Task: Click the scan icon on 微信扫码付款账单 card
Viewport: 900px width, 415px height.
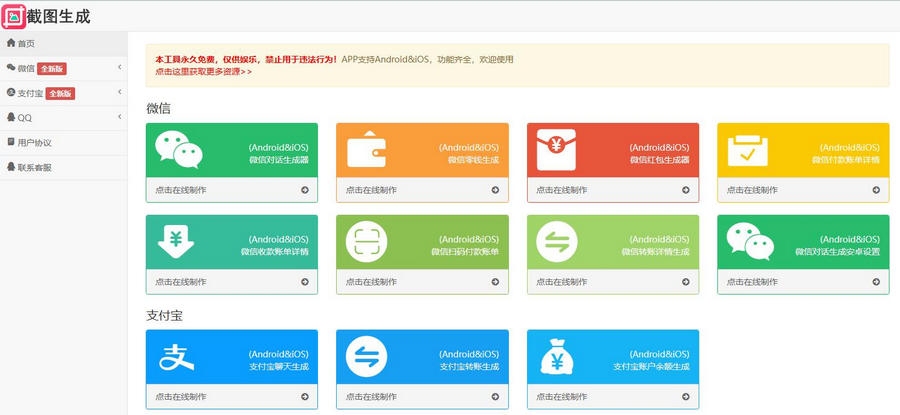Action: pos(366,242)
